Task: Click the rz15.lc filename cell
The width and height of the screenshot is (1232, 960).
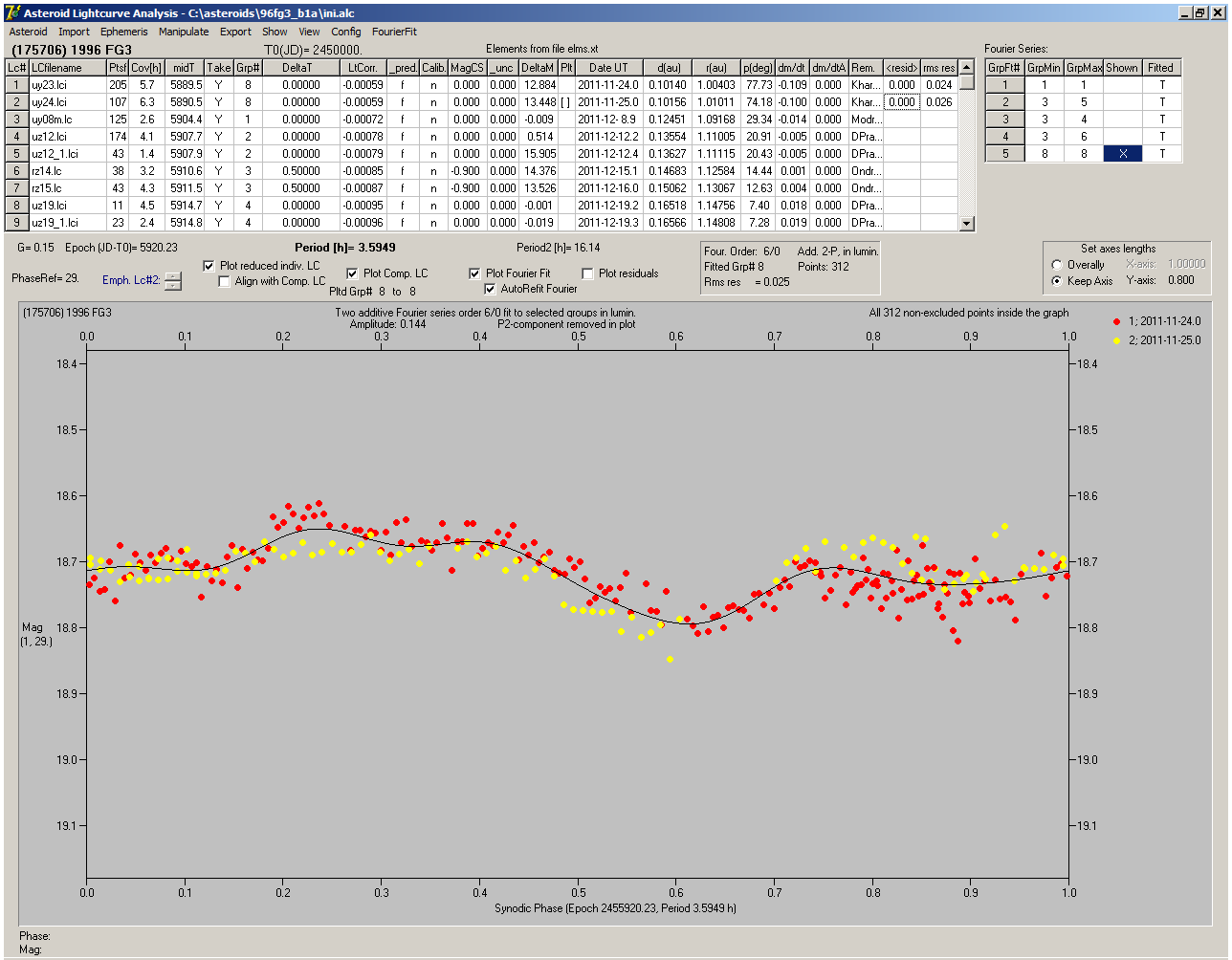Action: coord(68,188)
